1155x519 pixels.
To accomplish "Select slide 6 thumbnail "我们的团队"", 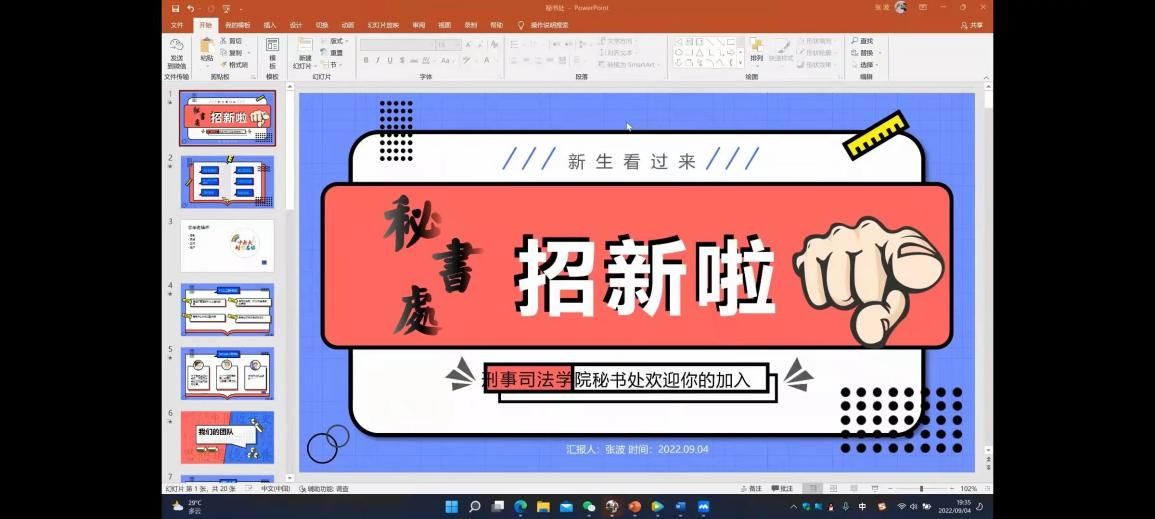I will (x=227, y=437).
